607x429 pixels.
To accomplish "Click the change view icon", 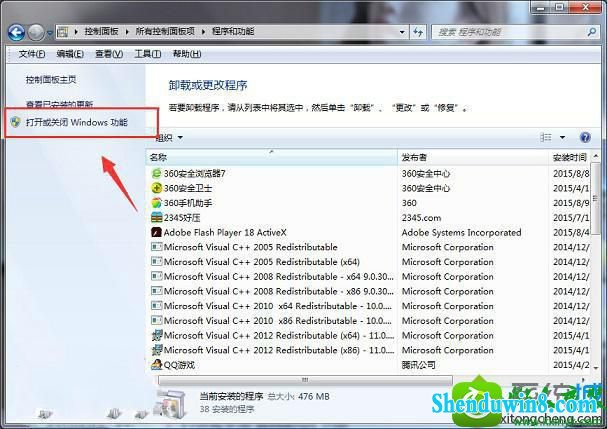I will click(x=545, y=137).
